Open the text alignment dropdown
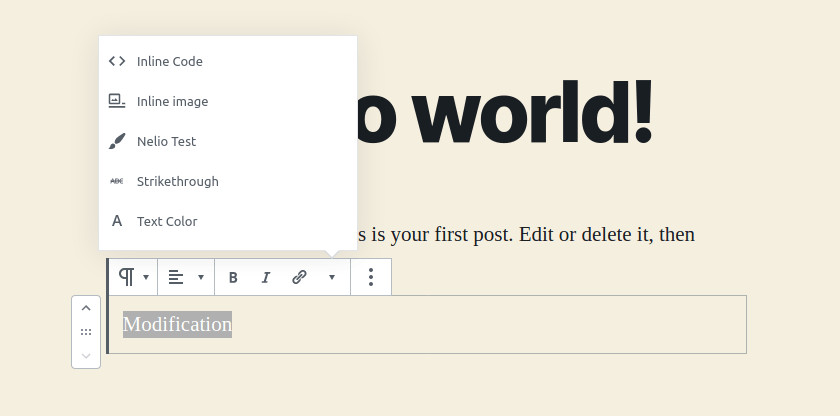Screen dimensions: 840x416 (186, 277)
